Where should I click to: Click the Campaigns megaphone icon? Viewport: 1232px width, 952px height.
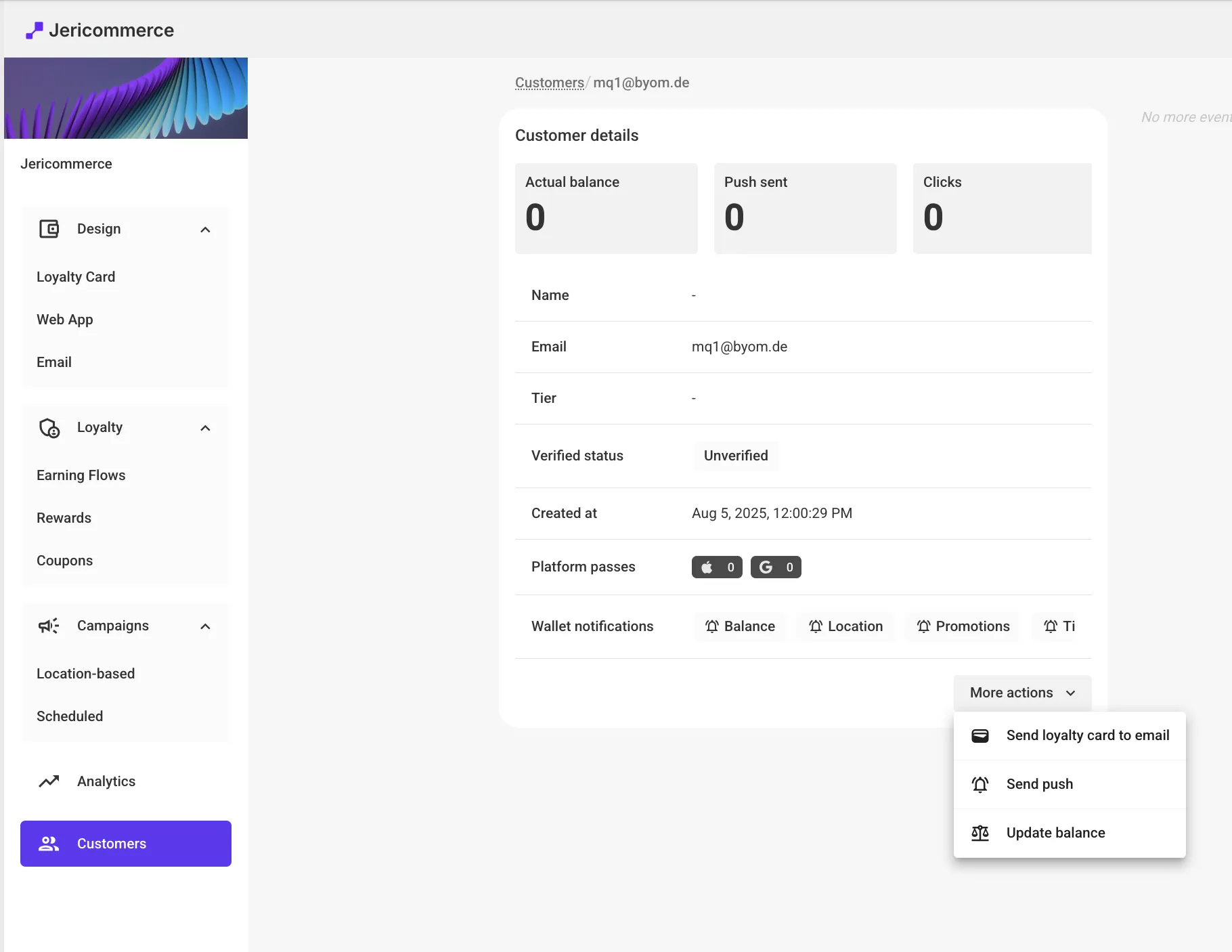click(x=49, y=626)
